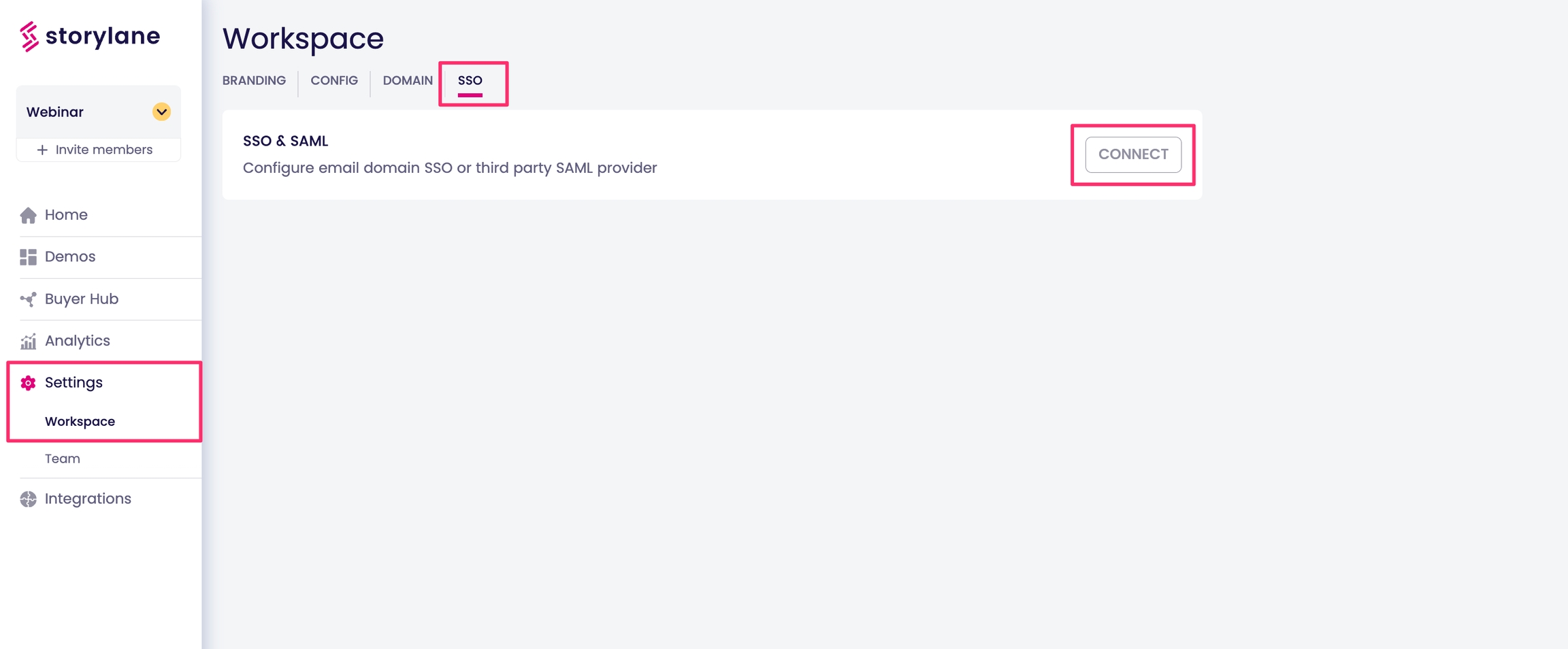Switch to the Config tab

(334, 80)
